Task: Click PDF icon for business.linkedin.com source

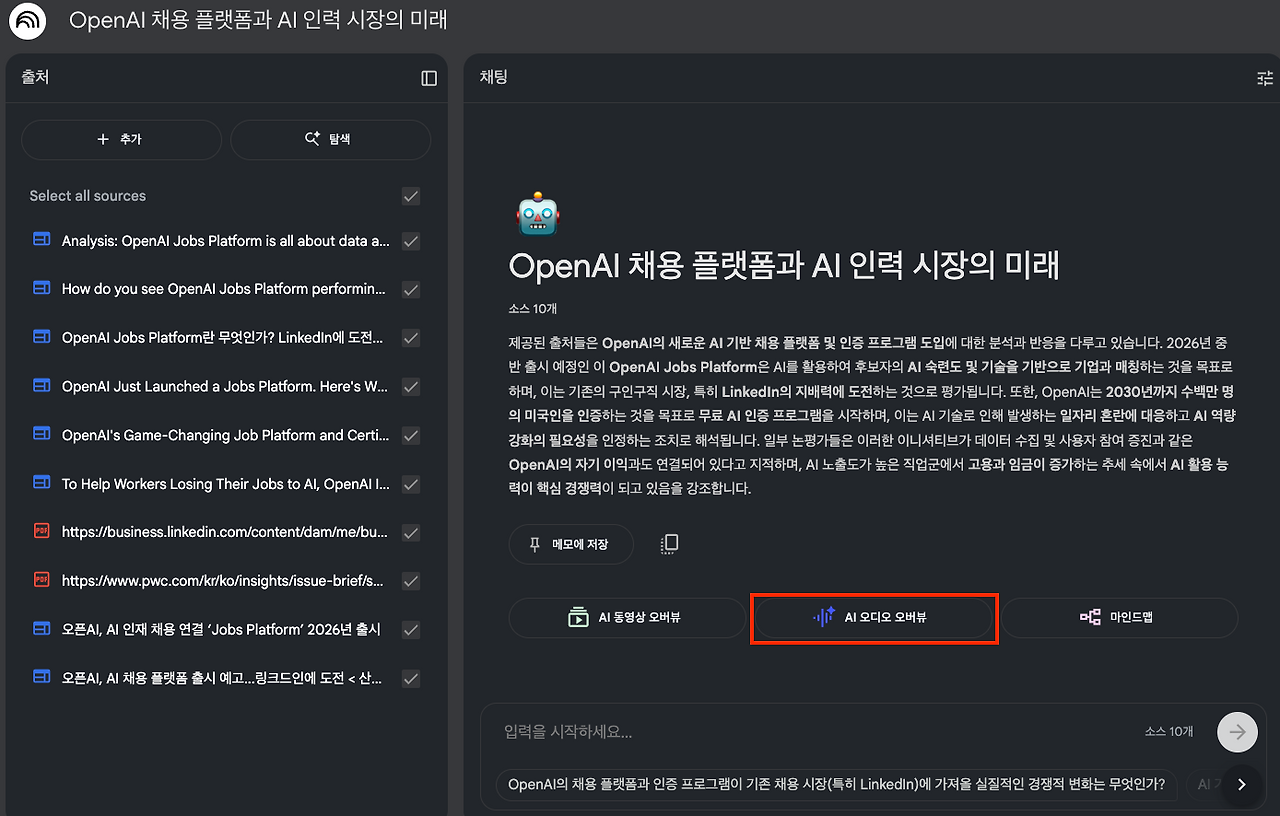Action: pyautogui.click(x=41, y=532)
